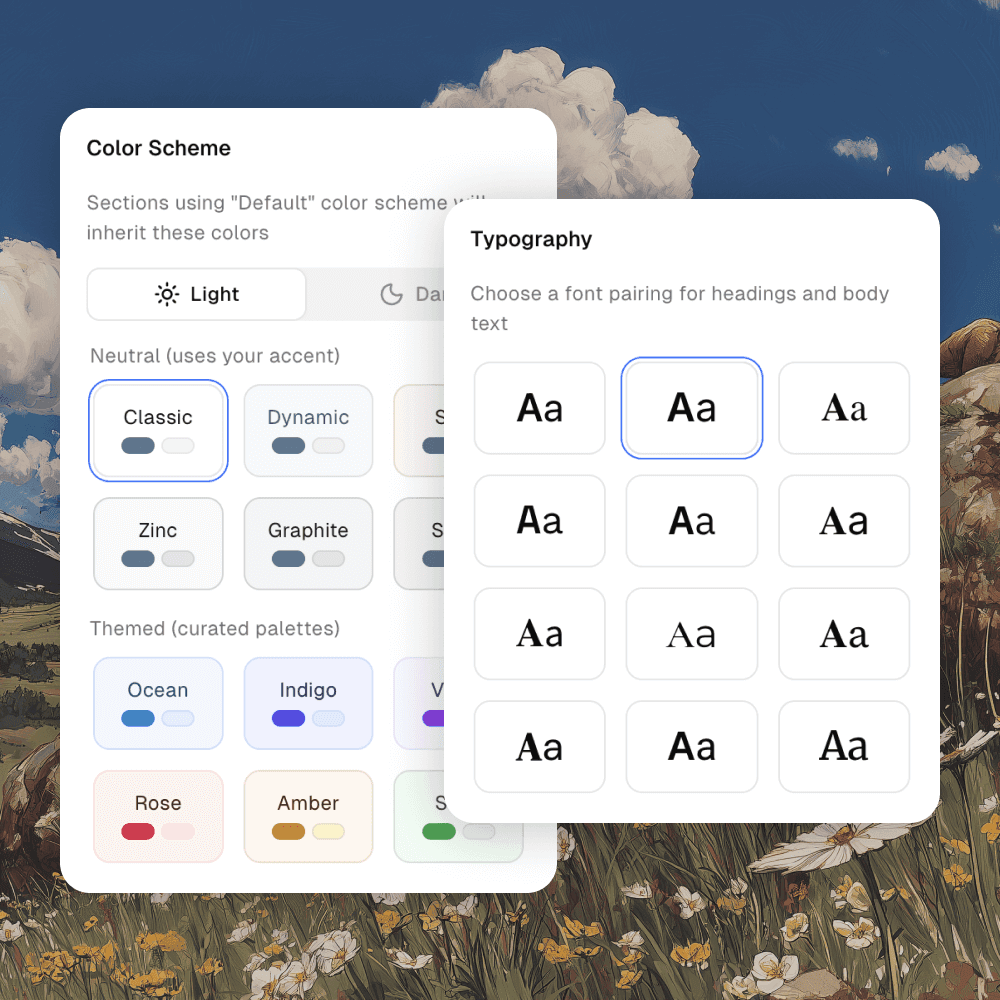Choose the Indigo themed palette
This screenshot has width=1000, height=1000.
[308, 702]
